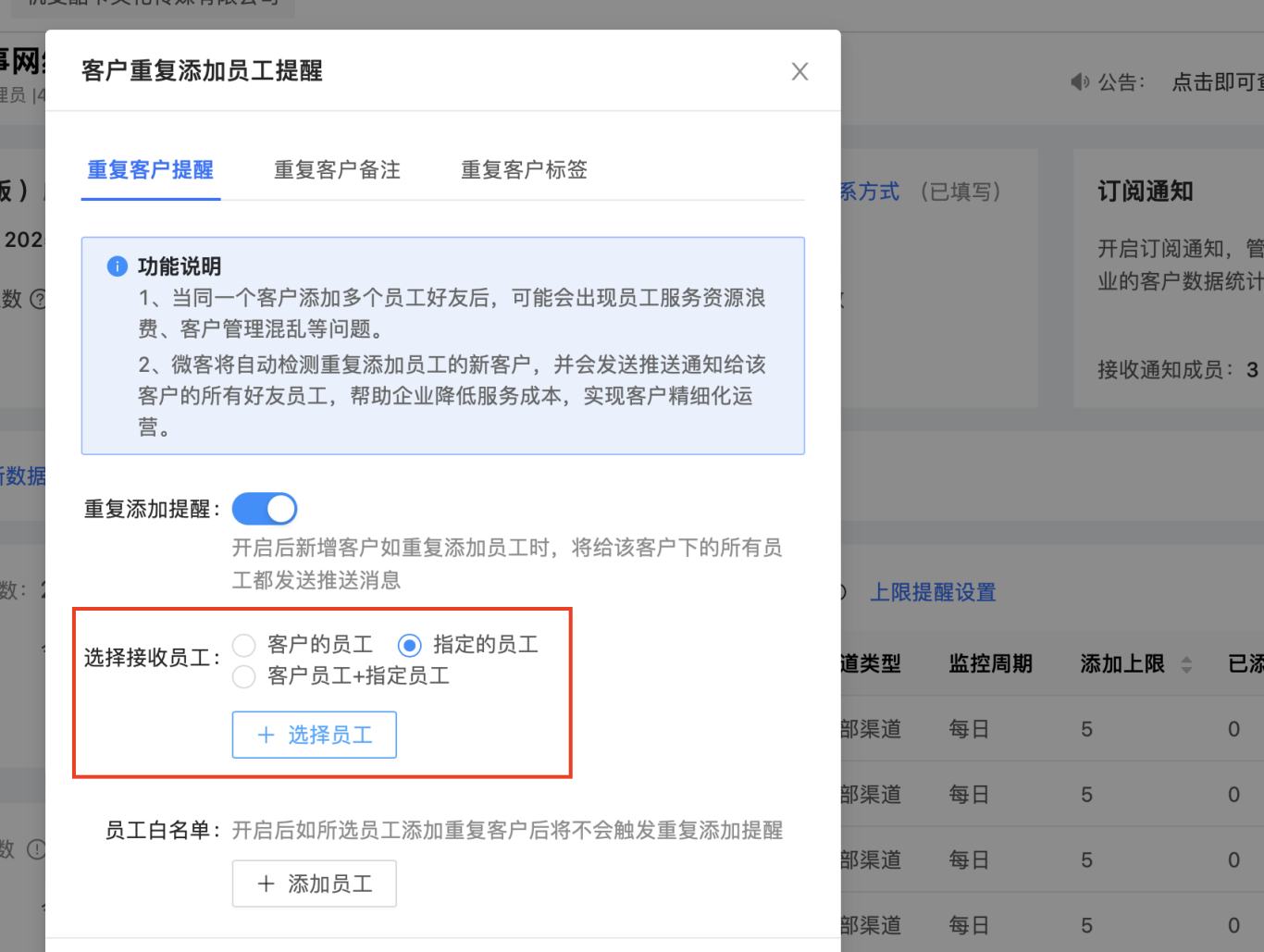This screenshot has width=1264, height=952.
Task: Open the 重复客户备注 tab
Action: click(338, 170)
